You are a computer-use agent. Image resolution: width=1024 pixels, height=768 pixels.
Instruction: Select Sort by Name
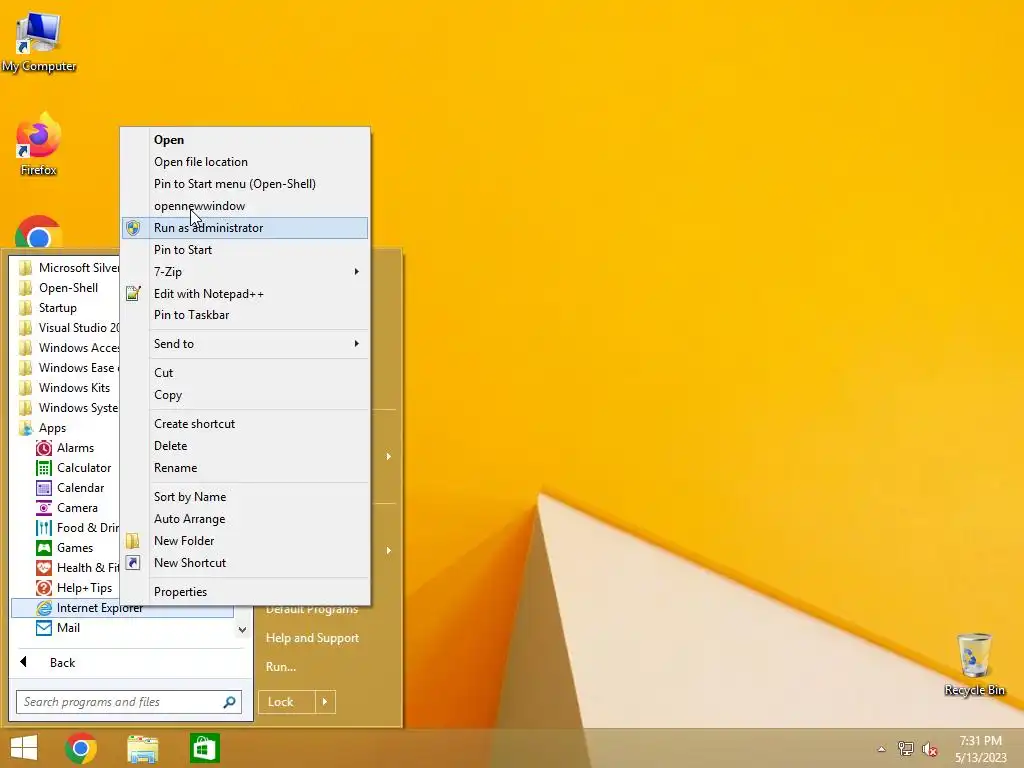[x=245, y=497]
